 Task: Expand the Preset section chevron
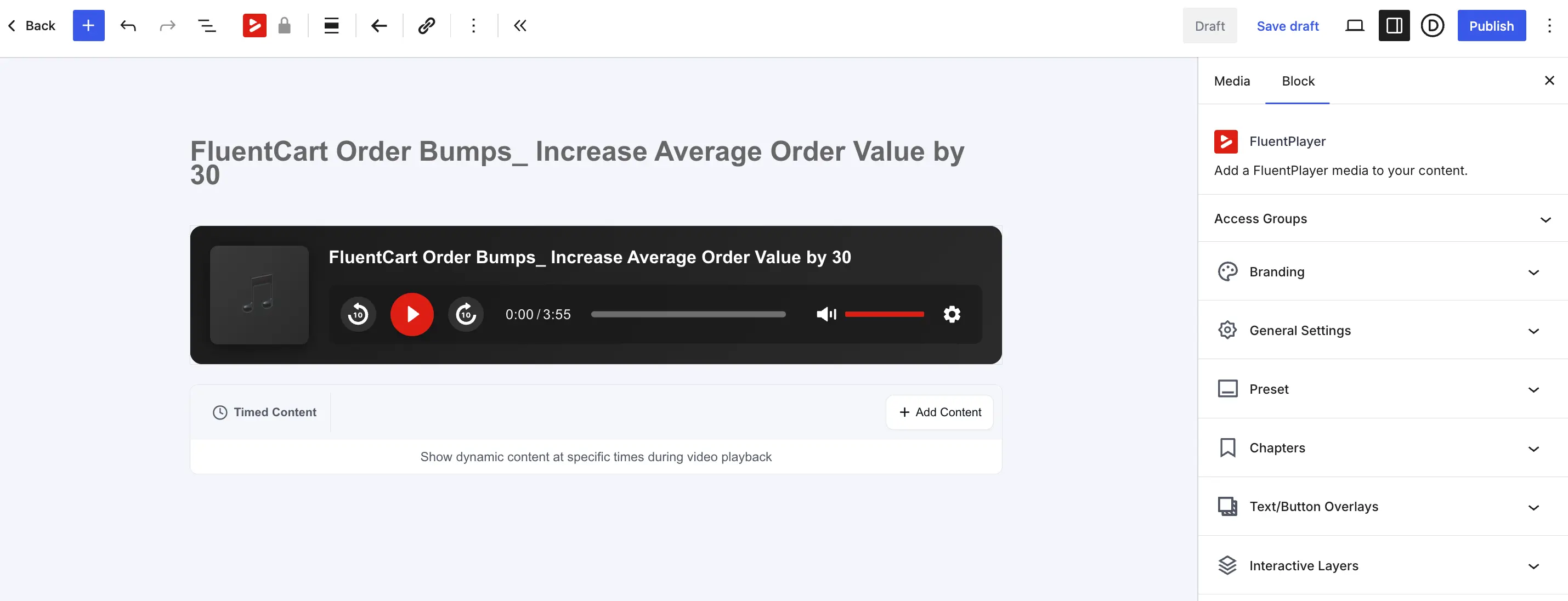pos(1533,390)
